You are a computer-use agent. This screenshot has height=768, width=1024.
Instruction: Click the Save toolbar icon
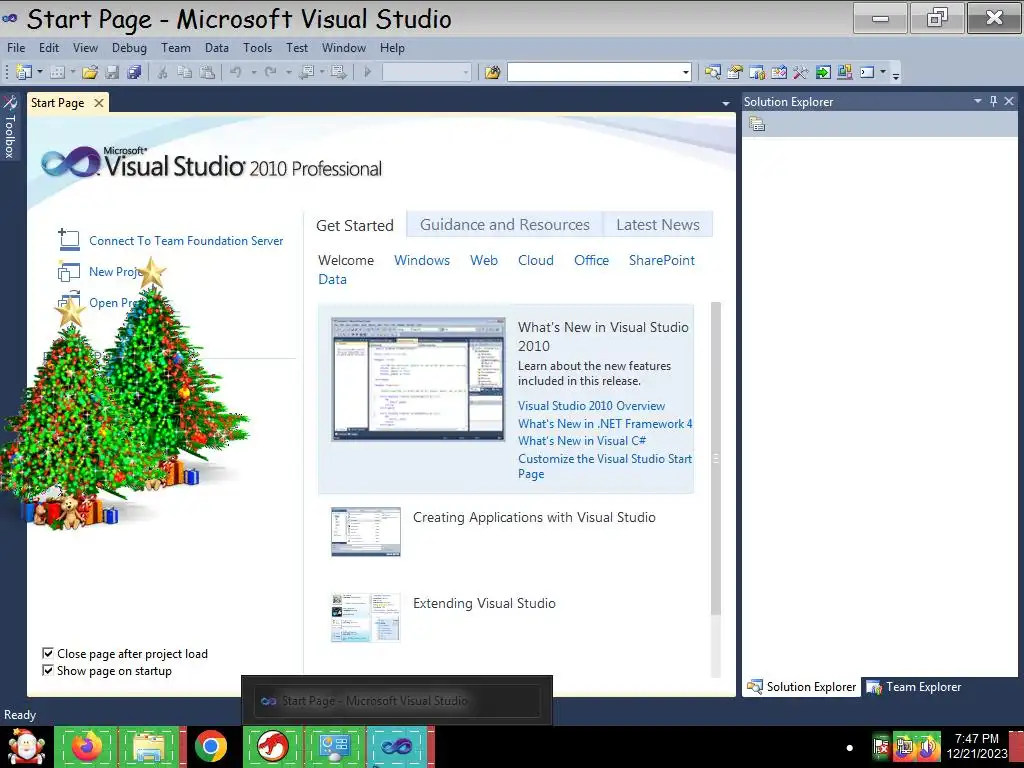coord(112,72)
